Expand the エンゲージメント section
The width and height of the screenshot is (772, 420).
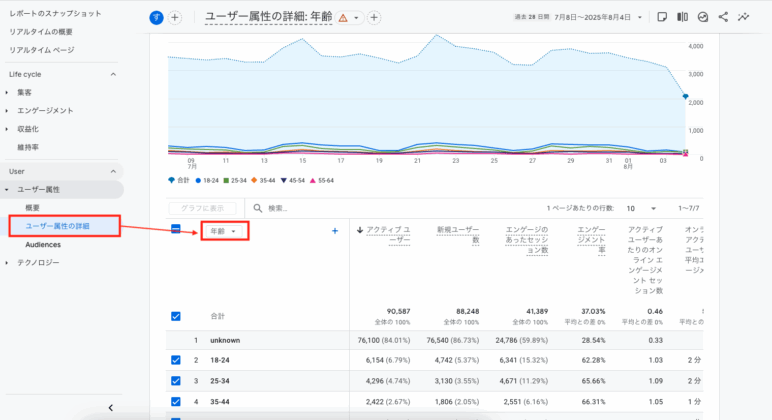pos(45,110)
